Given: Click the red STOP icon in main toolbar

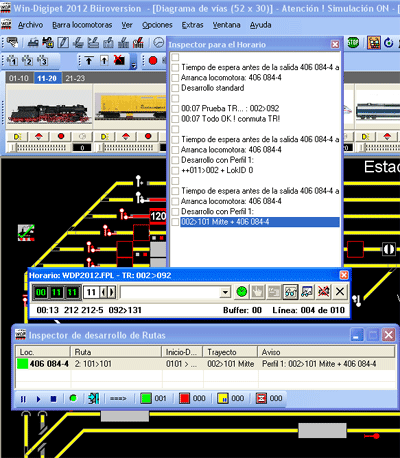Looking at the screenshot, I should (x=353, y=43).
